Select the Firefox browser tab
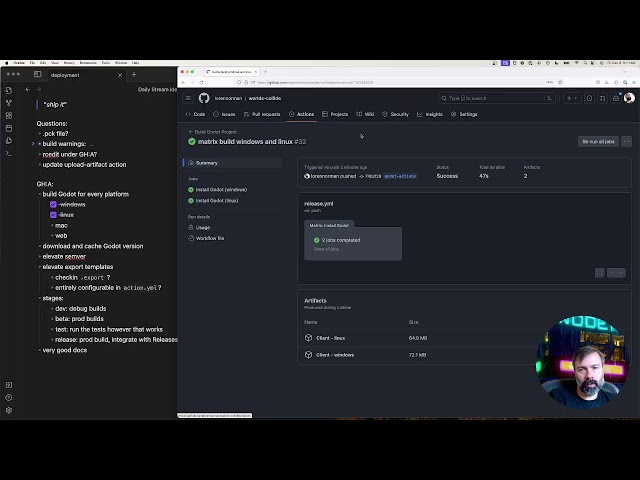Viewport: 640px width, 480px height. 232,72
